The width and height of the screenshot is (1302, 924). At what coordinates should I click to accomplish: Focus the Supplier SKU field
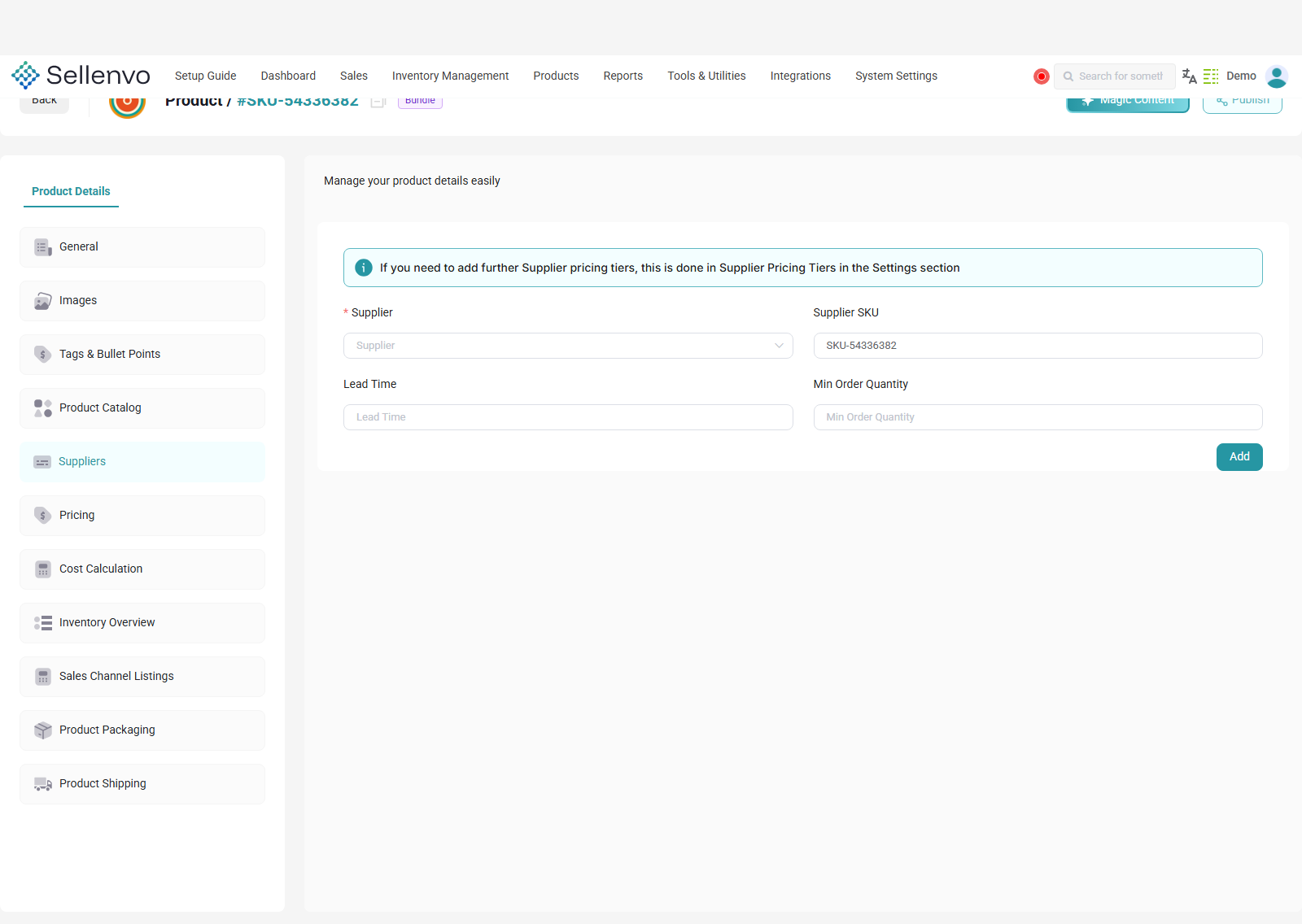1038,346
